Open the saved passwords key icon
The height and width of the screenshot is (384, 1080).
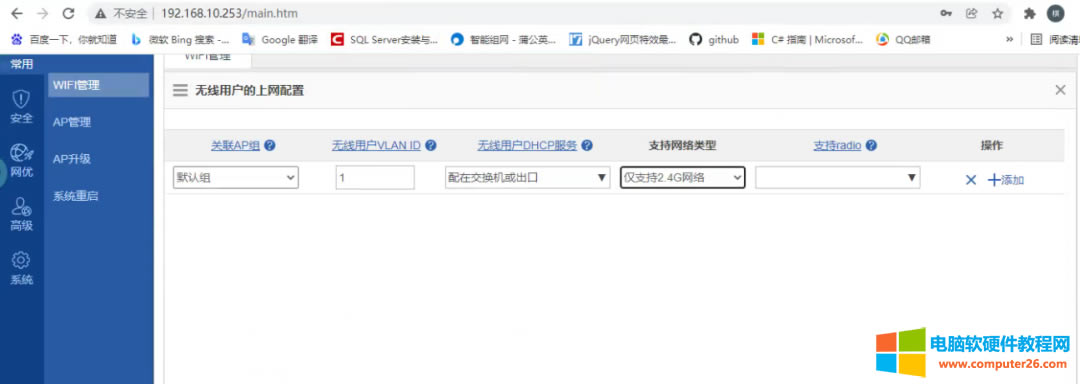[x=946, y=13]
